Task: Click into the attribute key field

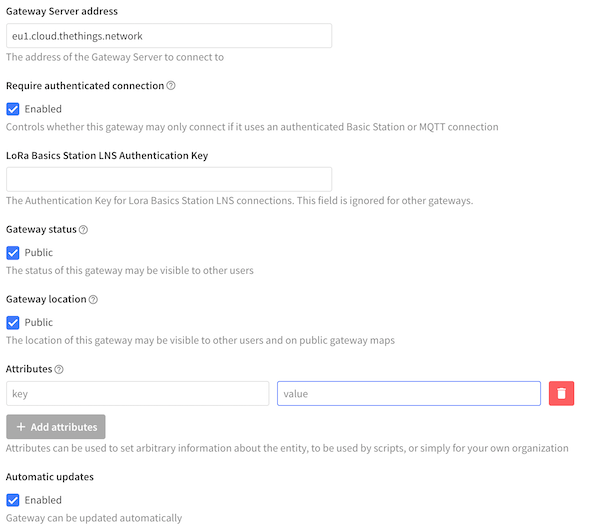Action: click(138, 393)
